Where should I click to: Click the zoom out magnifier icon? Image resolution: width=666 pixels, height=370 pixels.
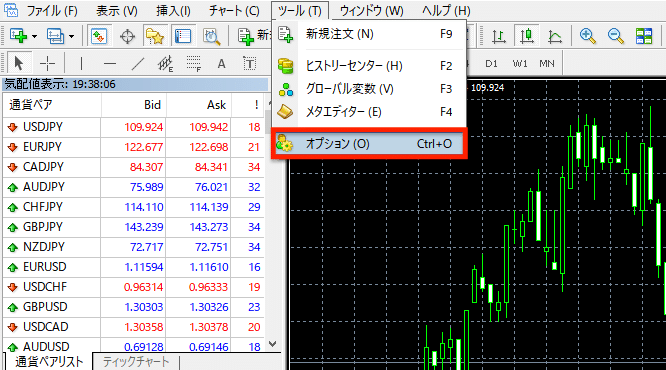615,36
